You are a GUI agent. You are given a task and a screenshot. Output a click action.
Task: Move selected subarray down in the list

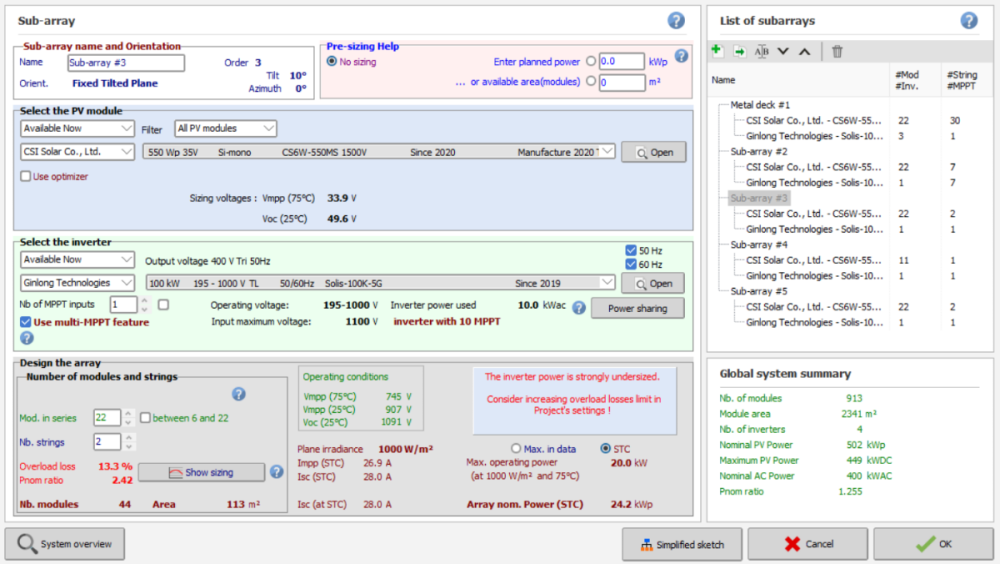coord(783,51)
